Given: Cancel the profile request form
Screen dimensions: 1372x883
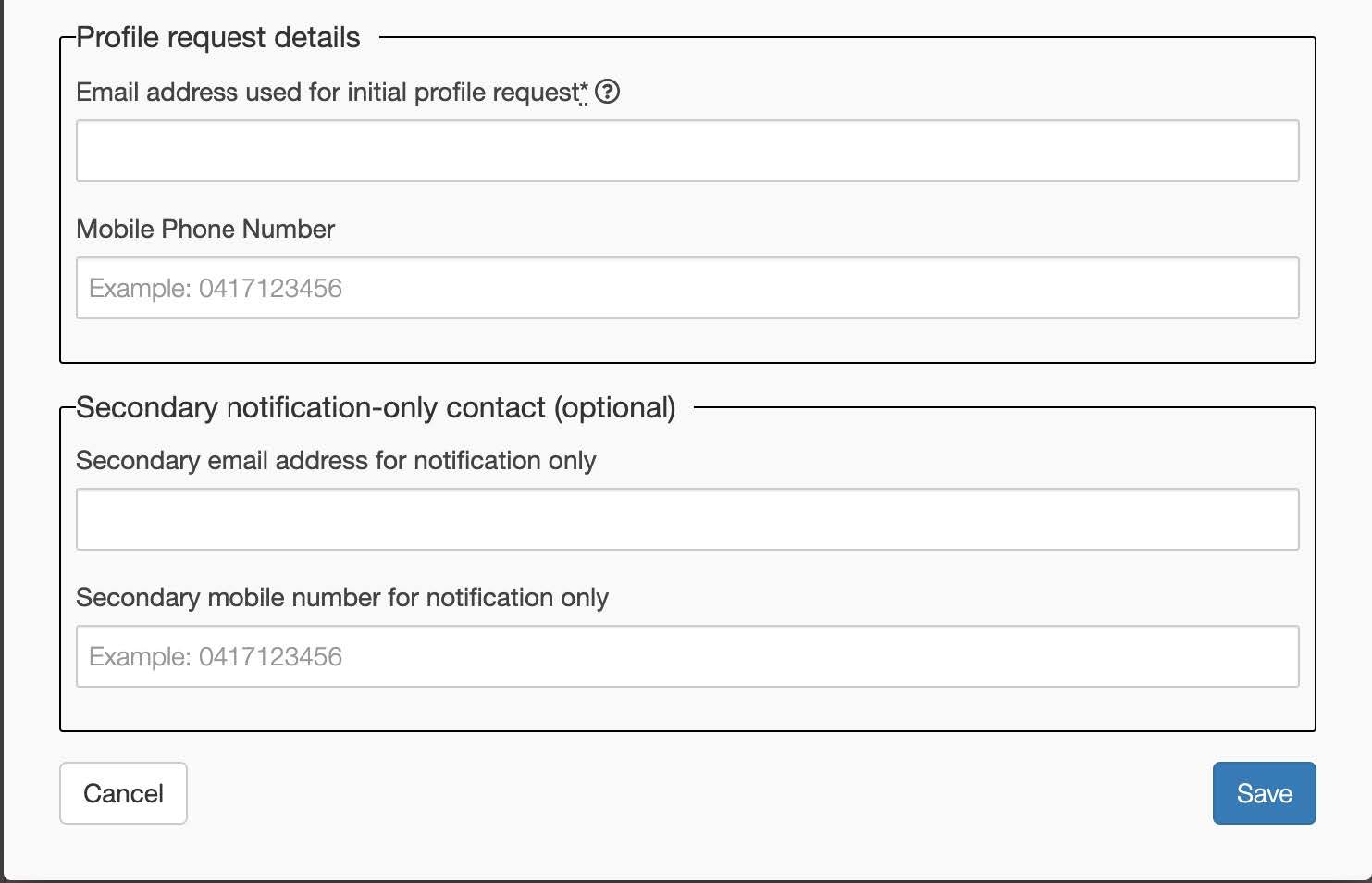Looking at the screenshot, I should click(123, 793).
